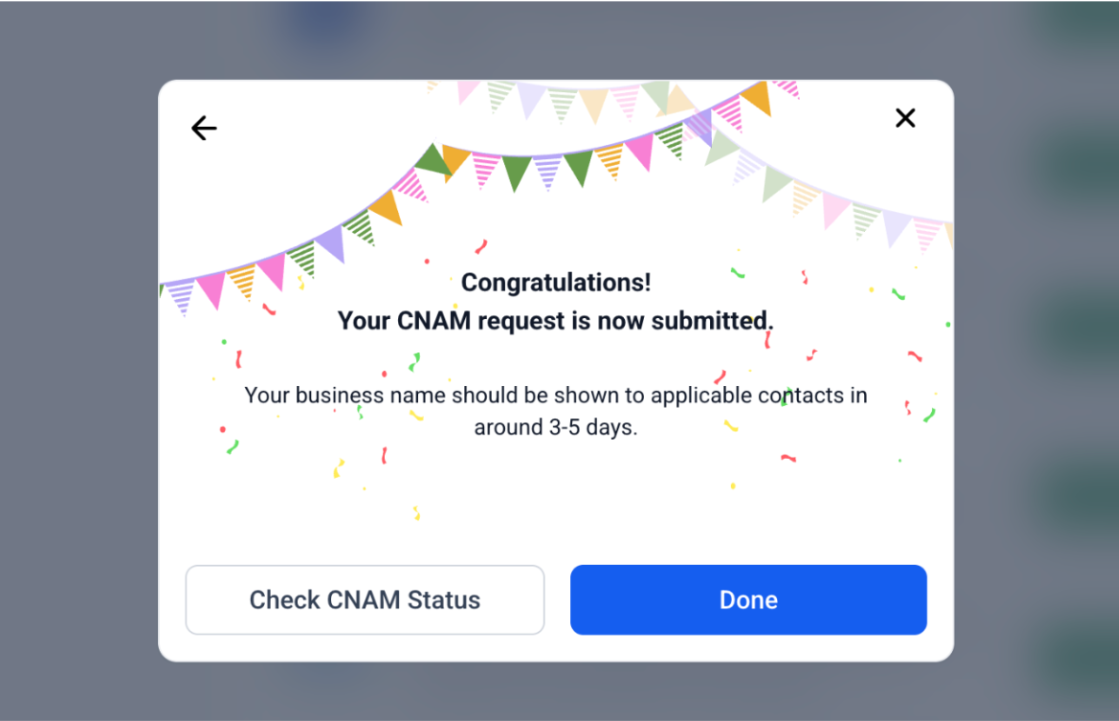The image size is (1119, 721).
Task: Click the orange pennant near top right
Action: (x=757, y=97)
